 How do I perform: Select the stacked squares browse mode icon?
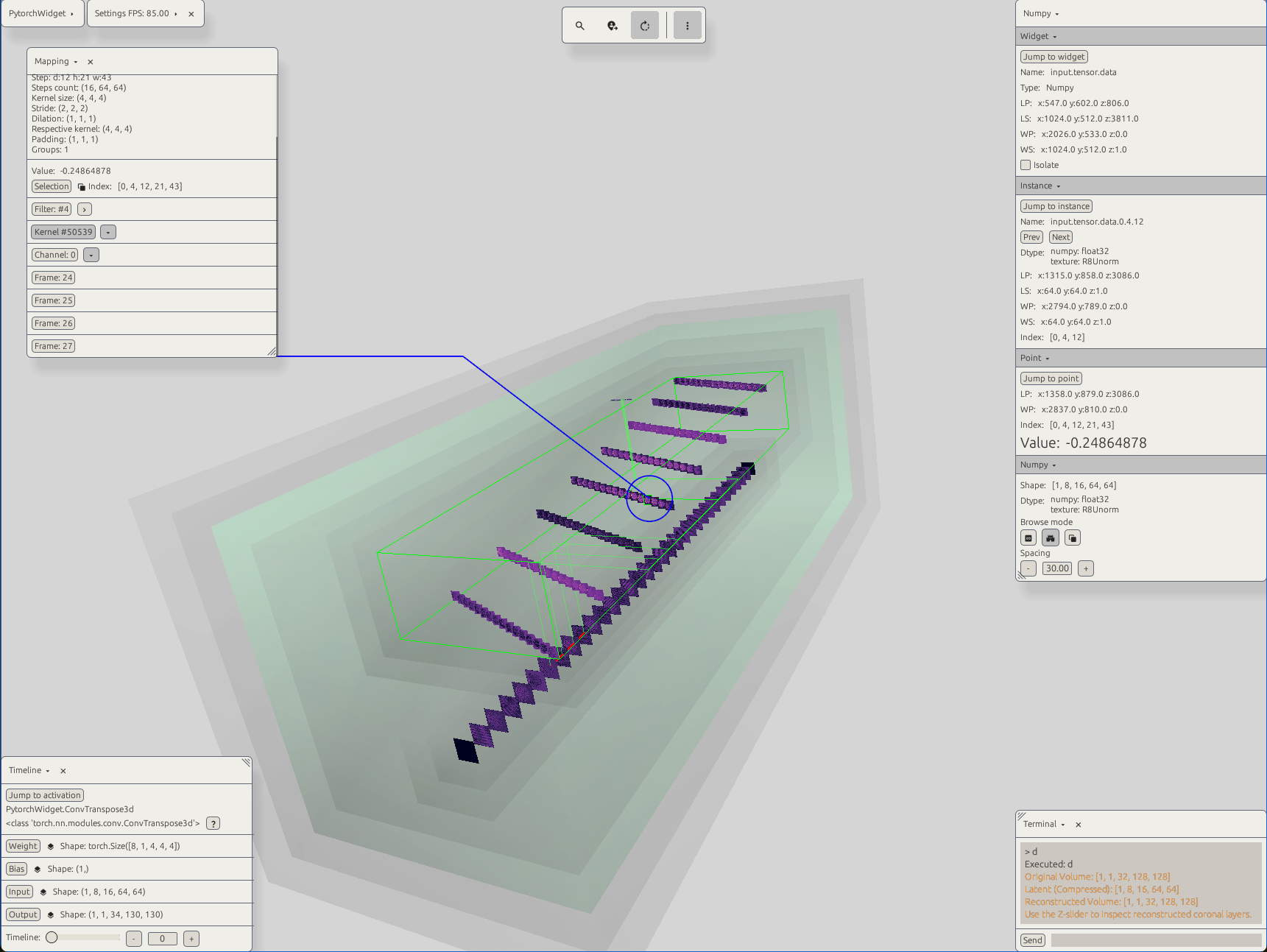click(1073, 538)
